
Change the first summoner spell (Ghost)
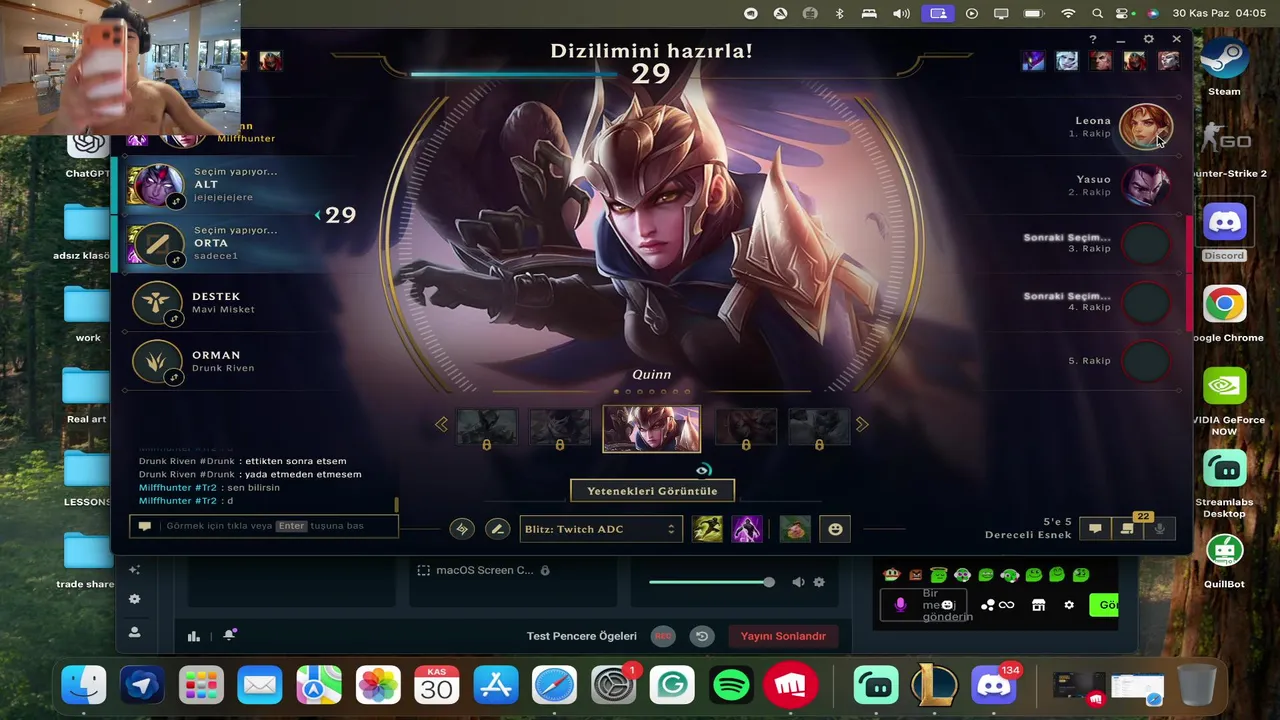pyautogui.click(x=707, y=529)
